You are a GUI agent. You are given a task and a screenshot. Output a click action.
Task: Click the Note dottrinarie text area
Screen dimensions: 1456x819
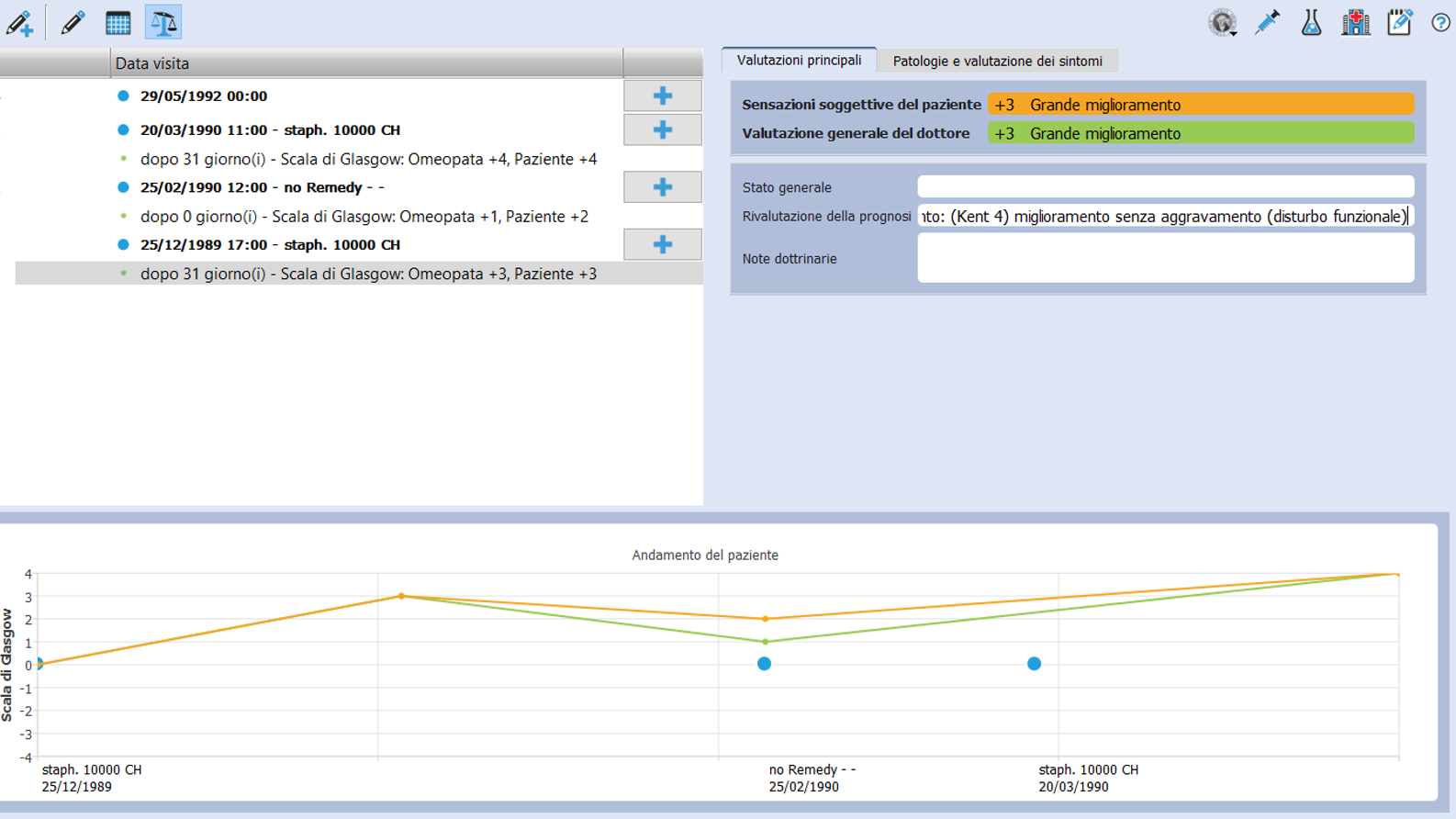tap(1165, 259)
